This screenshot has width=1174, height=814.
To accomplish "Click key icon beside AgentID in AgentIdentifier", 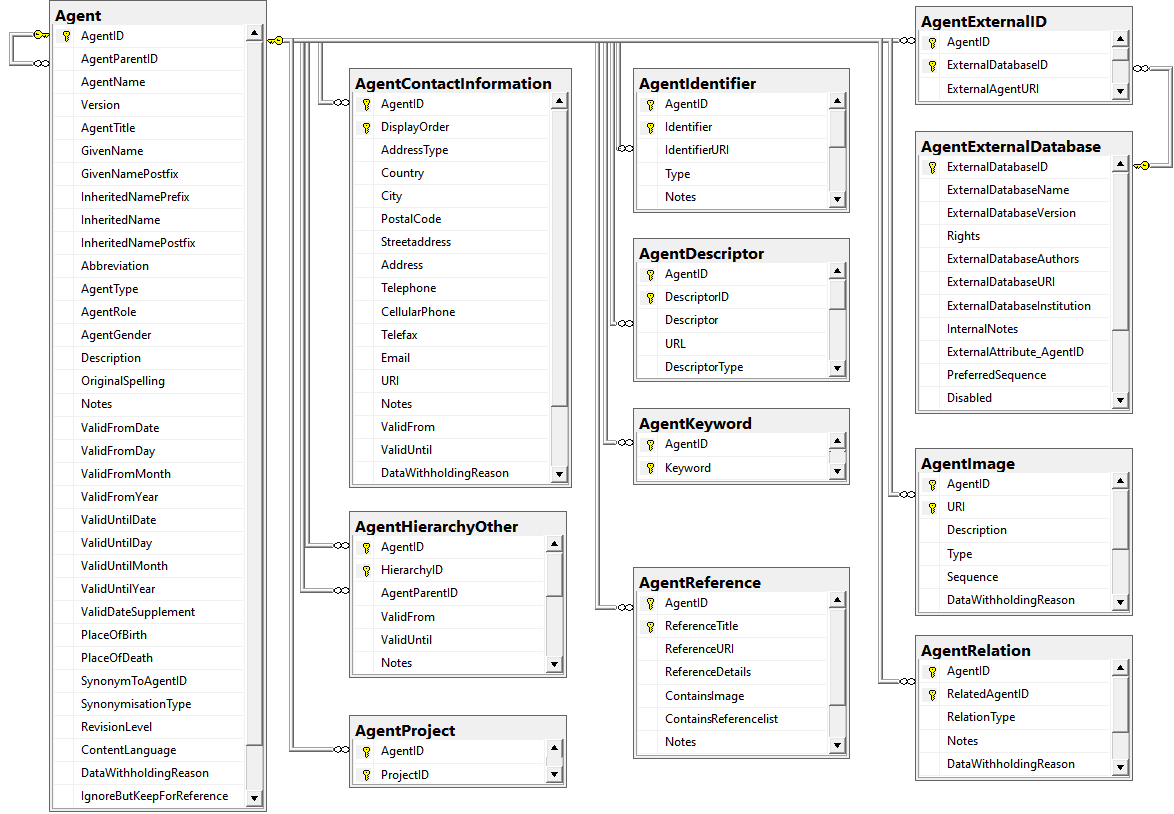I will [651, 104].
